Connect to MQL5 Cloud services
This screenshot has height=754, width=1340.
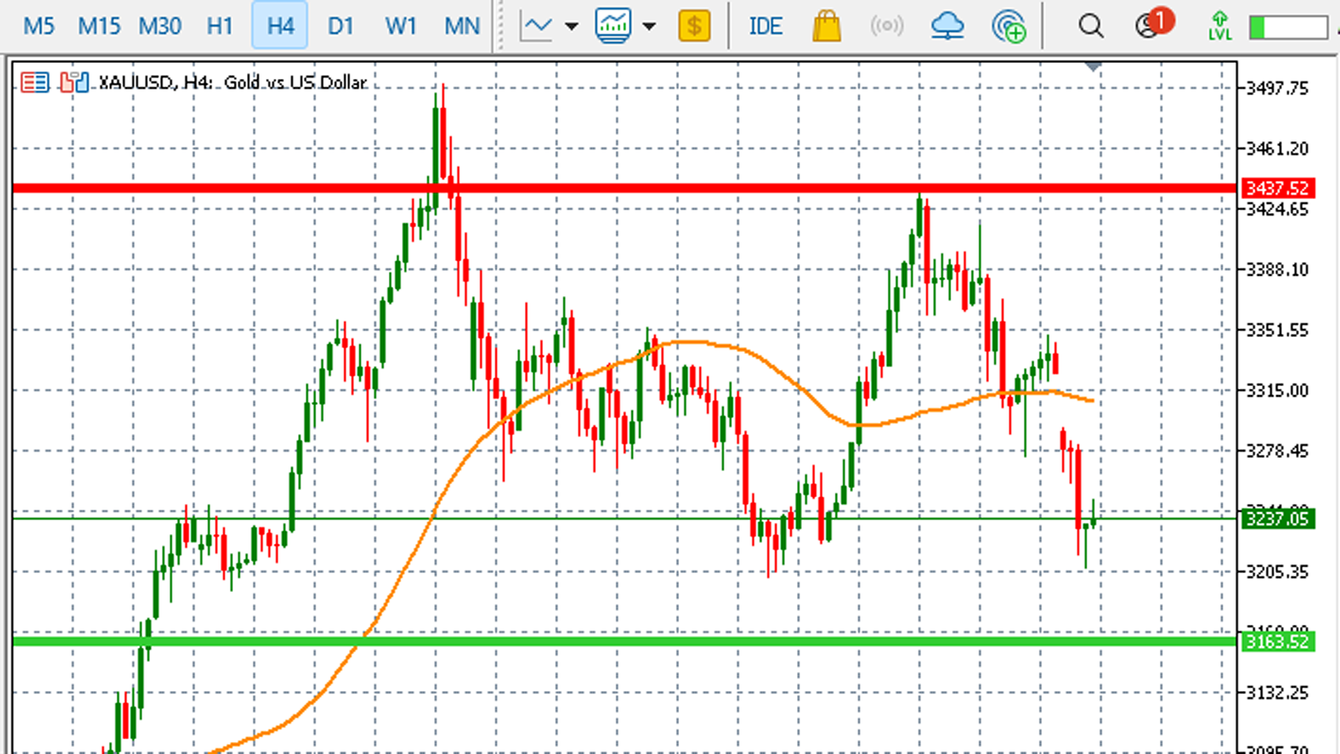[x=947, y=27]
